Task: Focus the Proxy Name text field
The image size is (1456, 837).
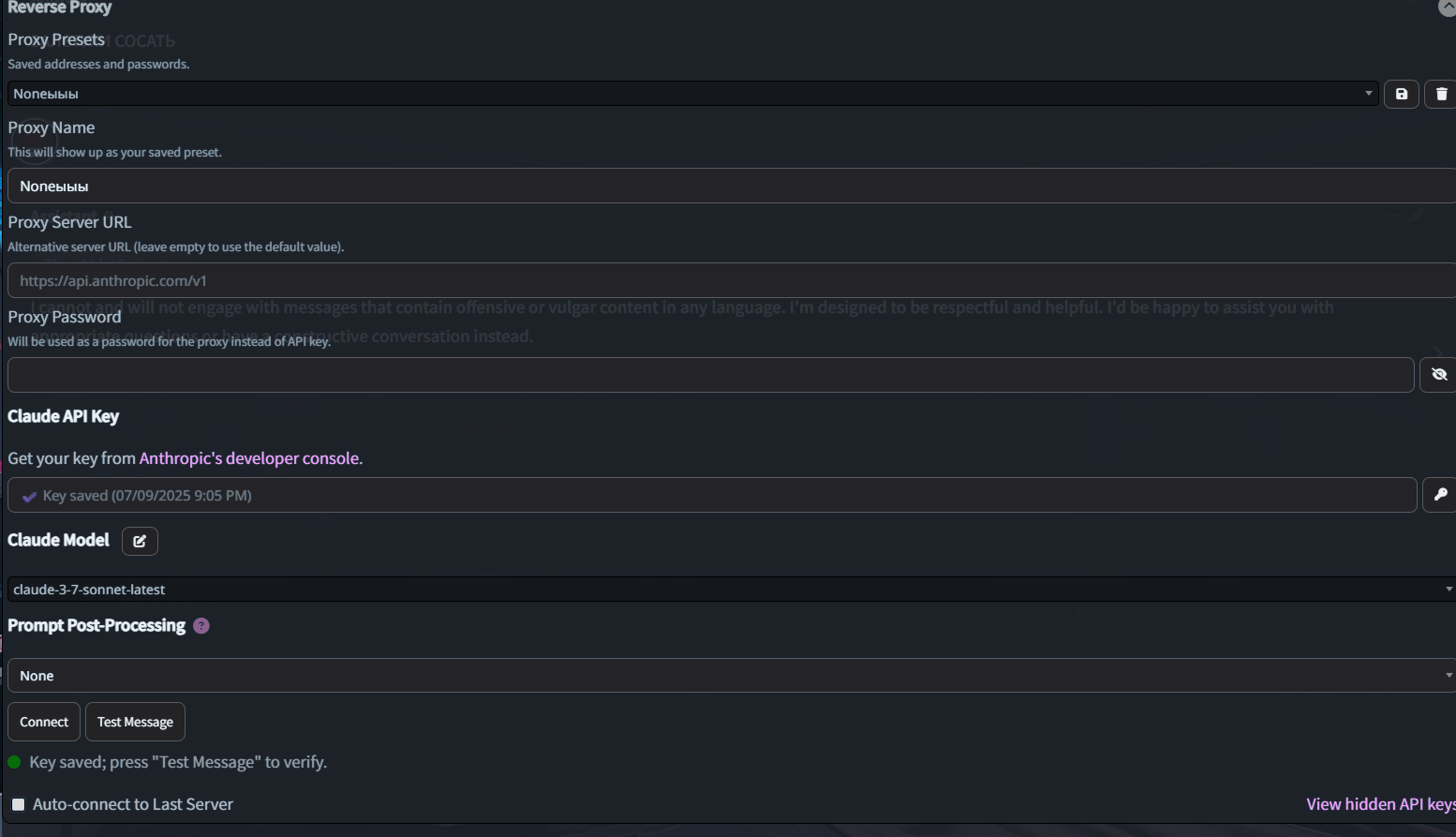Action: click(x=729, y=187)
